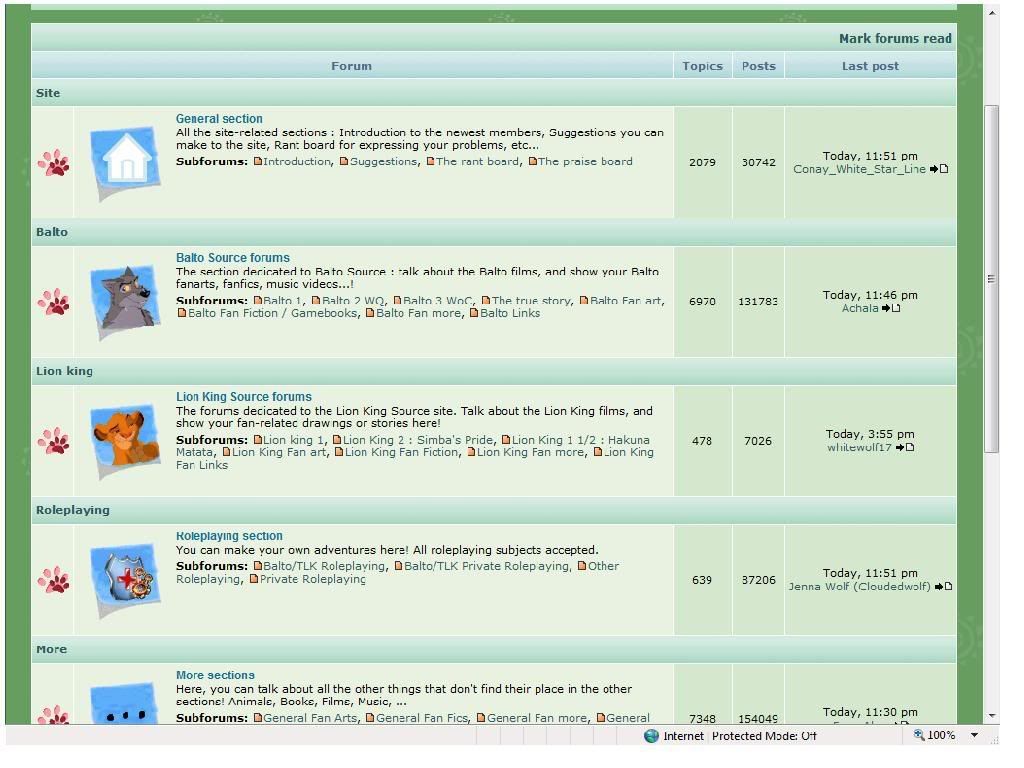Go to latest post by Conay_White_Star_Line arrow icon
The height and width of the screenshot is (768, 1024).
coord(938,169)
